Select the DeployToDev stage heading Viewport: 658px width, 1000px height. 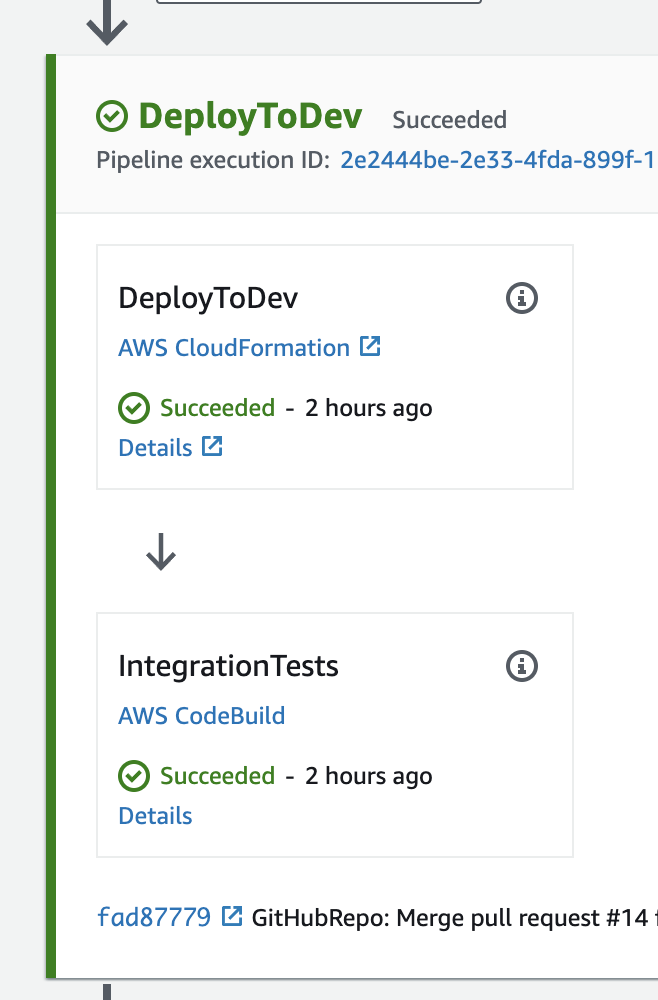250,117
